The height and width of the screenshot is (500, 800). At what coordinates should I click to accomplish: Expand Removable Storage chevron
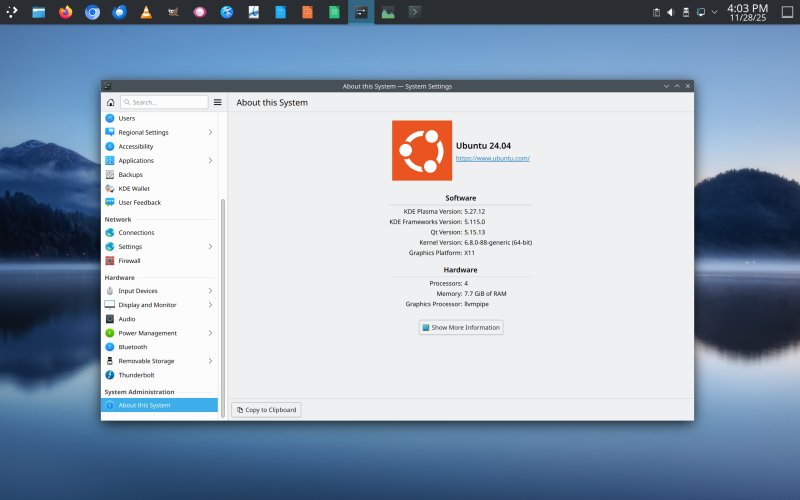210,361
